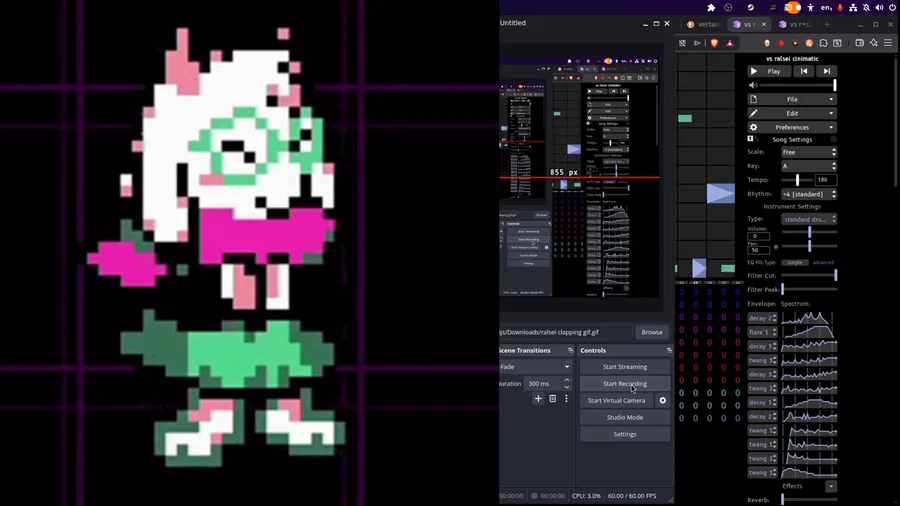Skip to next bar
The width and height of the screenshot is (900, 506).
point(827,71)
